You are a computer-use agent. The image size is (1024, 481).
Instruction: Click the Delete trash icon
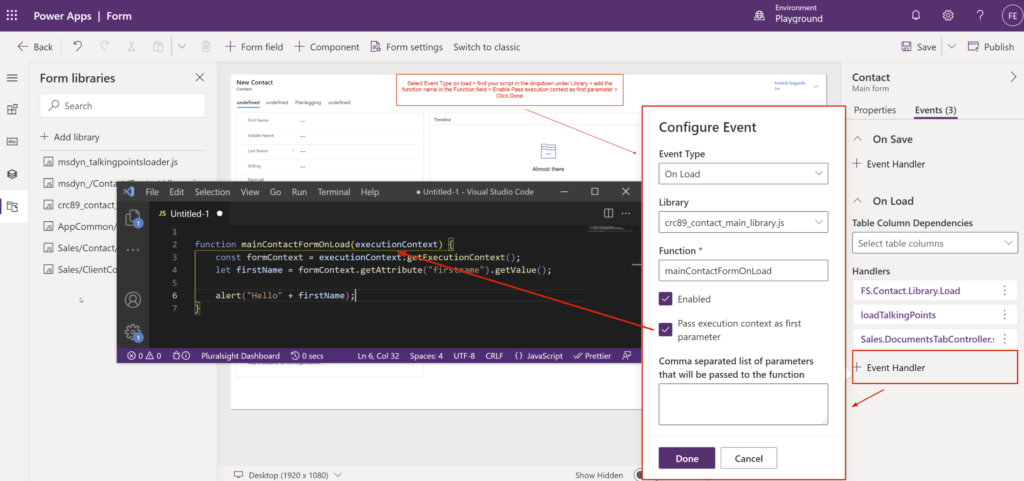pos(206,46)
